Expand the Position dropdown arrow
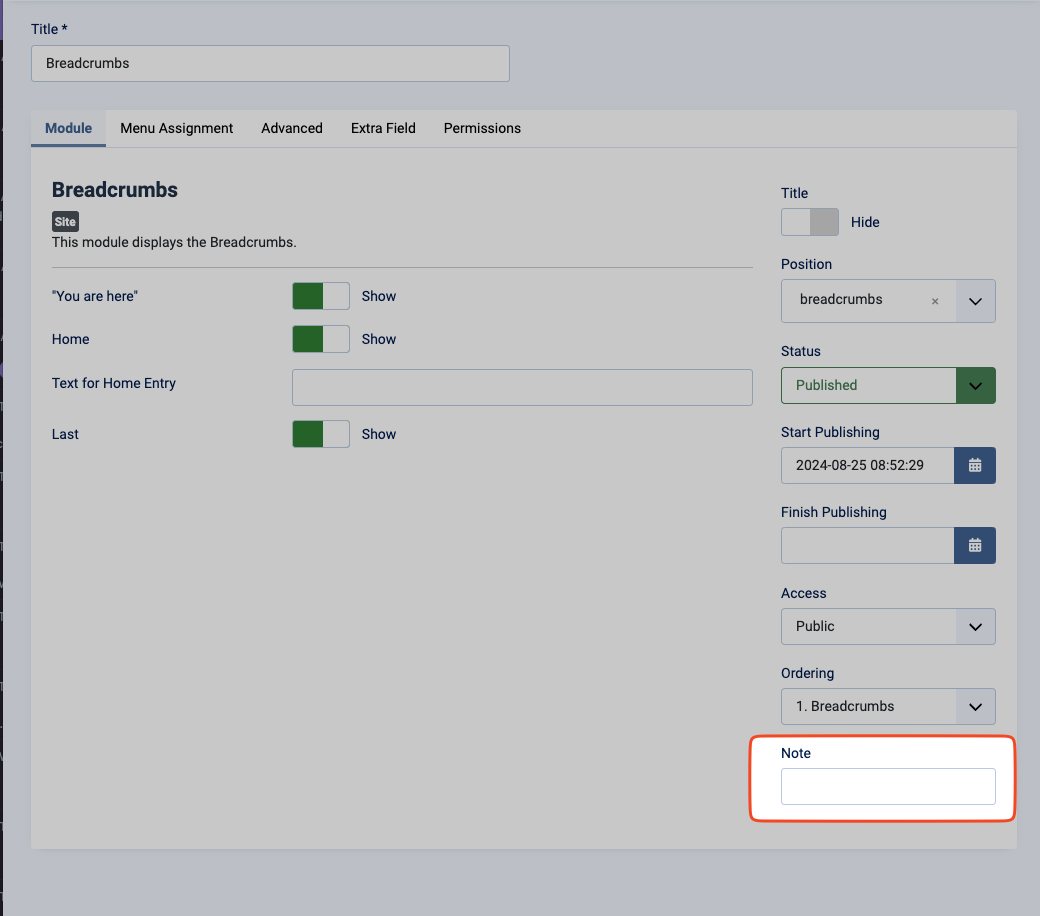Image resolution: width=1040 pixels, height=916 pixels. click(x=976, y=301)
